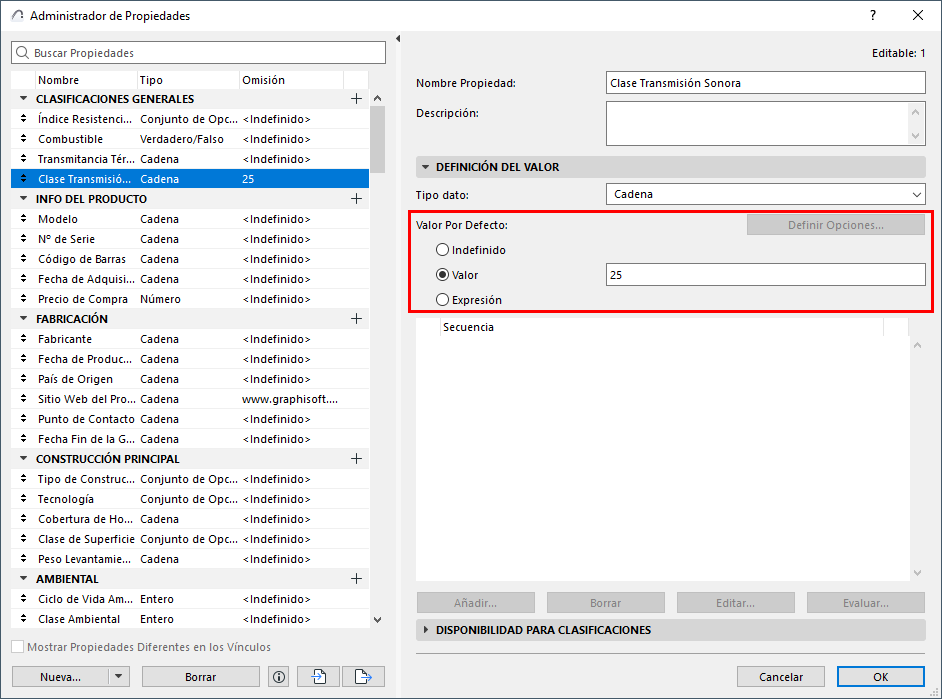
Task: Grab reorder handle of Combustible row
Action: click(23, 139)
